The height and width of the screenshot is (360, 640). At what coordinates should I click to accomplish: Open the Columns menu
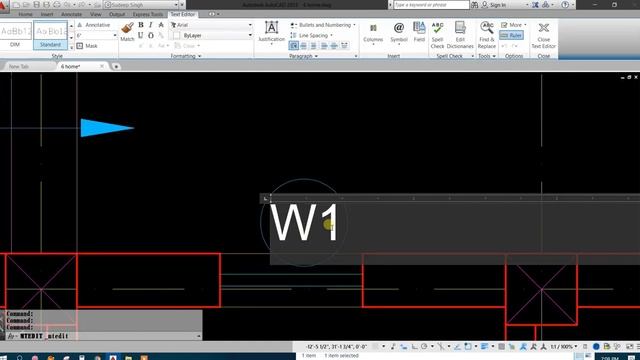click(x=373, y=33)
